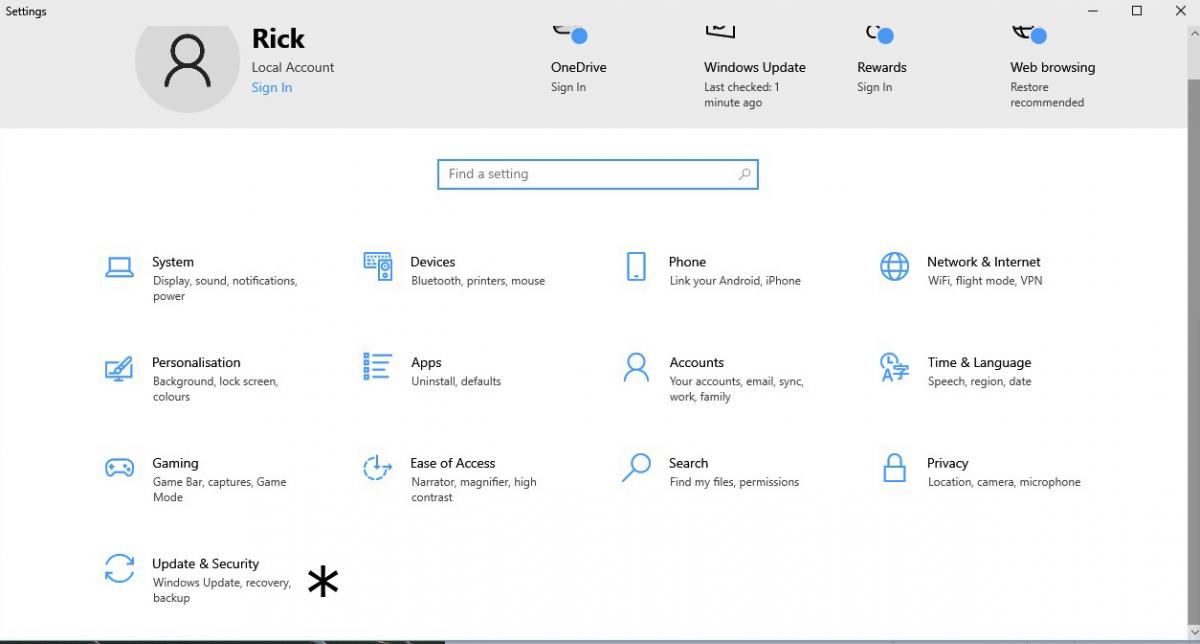Click 'Speech, region, date' description
This screenshot has width=1200, height=644.
tap(979, 382)
